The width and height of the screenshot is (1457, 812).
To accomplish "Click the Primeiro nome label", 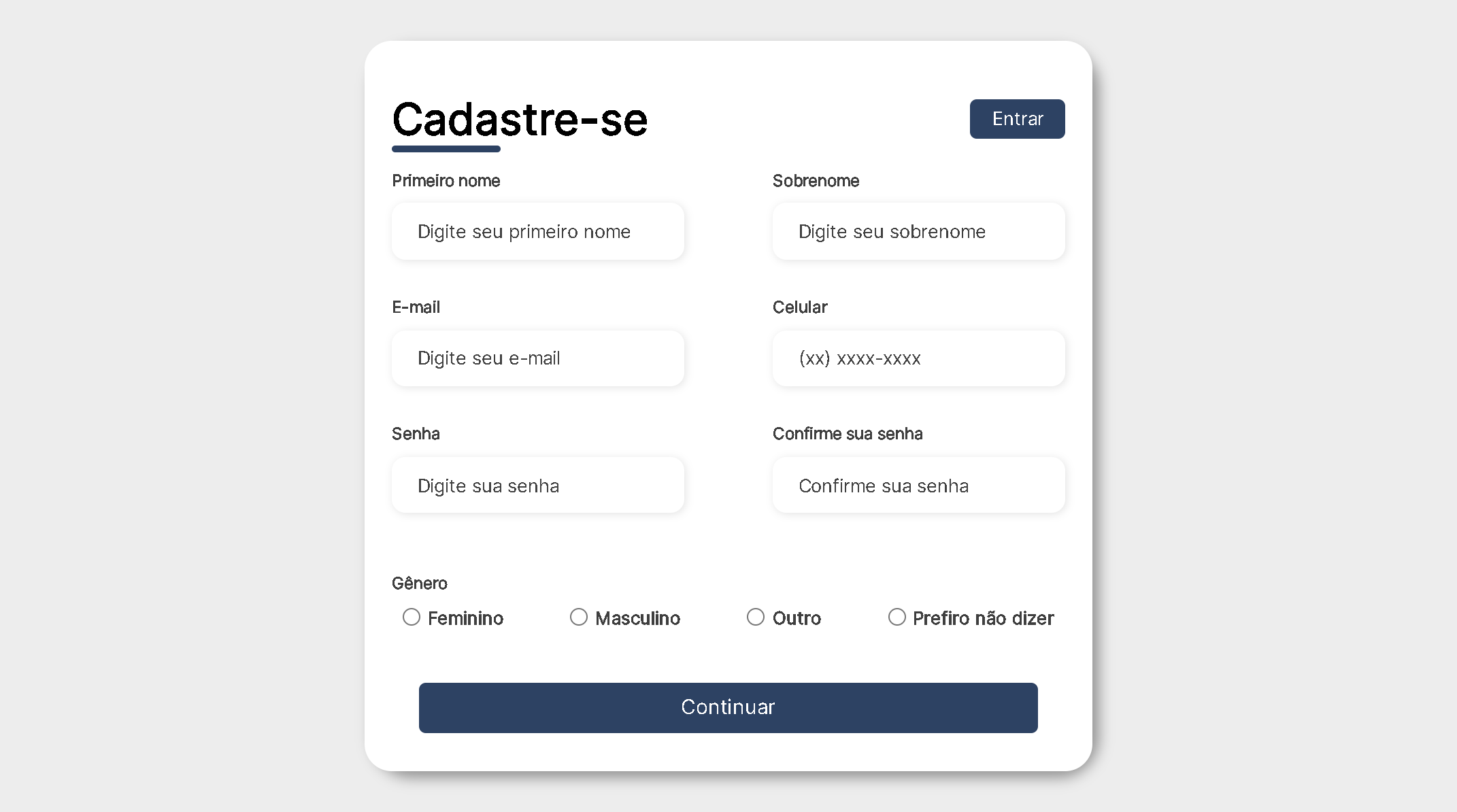I will pos(446,181).
